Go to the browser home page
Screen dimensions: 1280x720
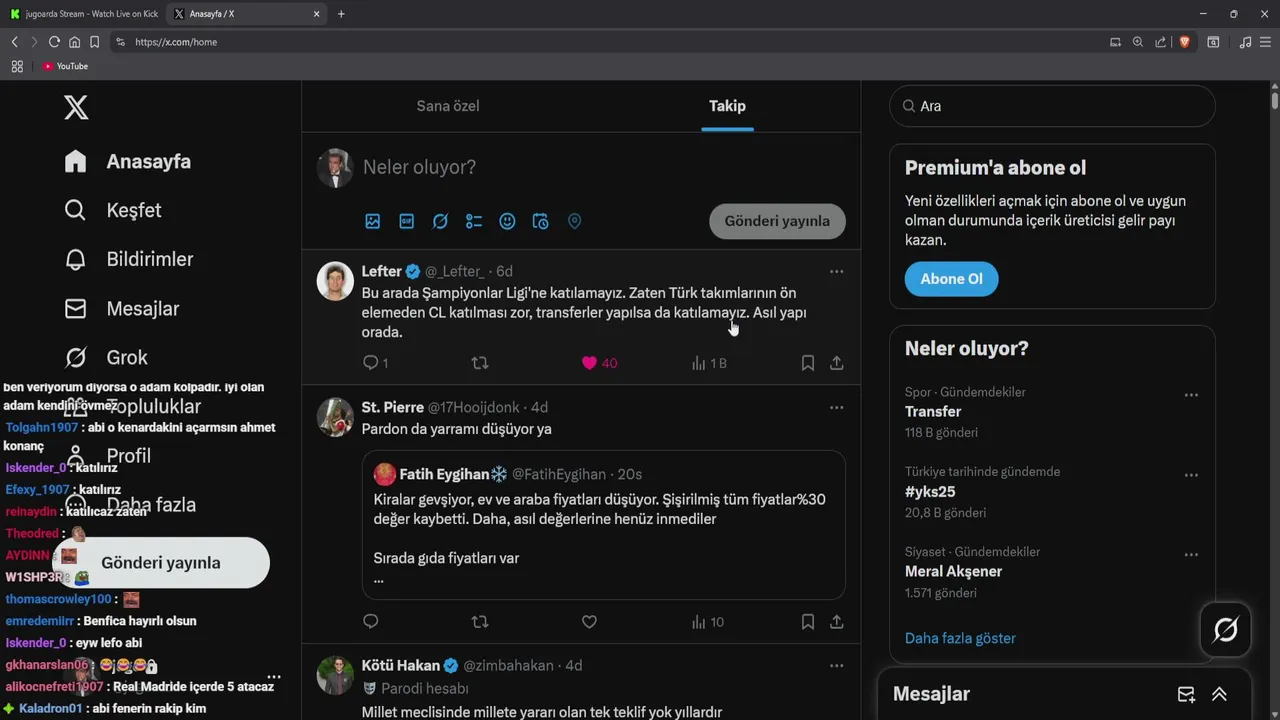pyautogui.click(x=74, y=42)
